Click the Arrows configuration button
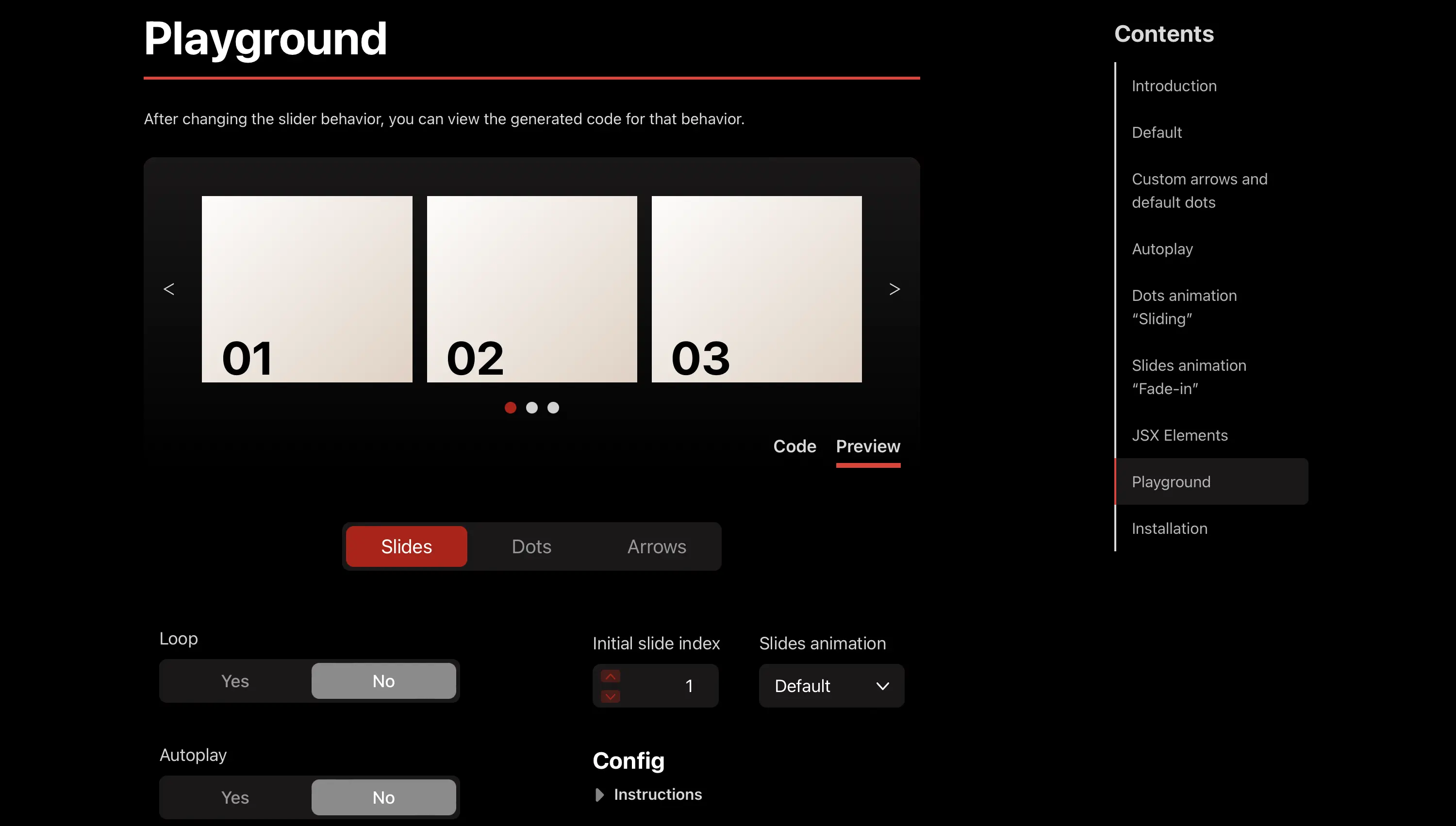1456x826 pixels. [656, 546]
